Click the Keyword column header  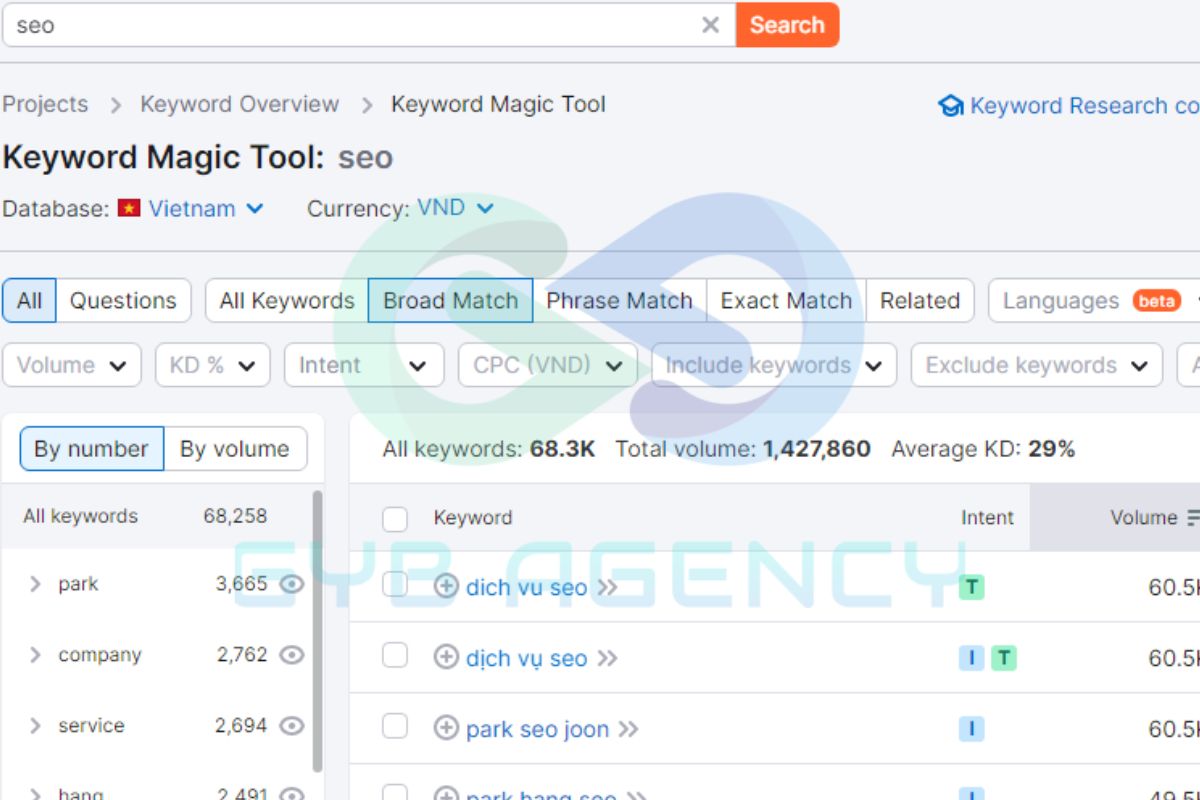coord(472,517)
